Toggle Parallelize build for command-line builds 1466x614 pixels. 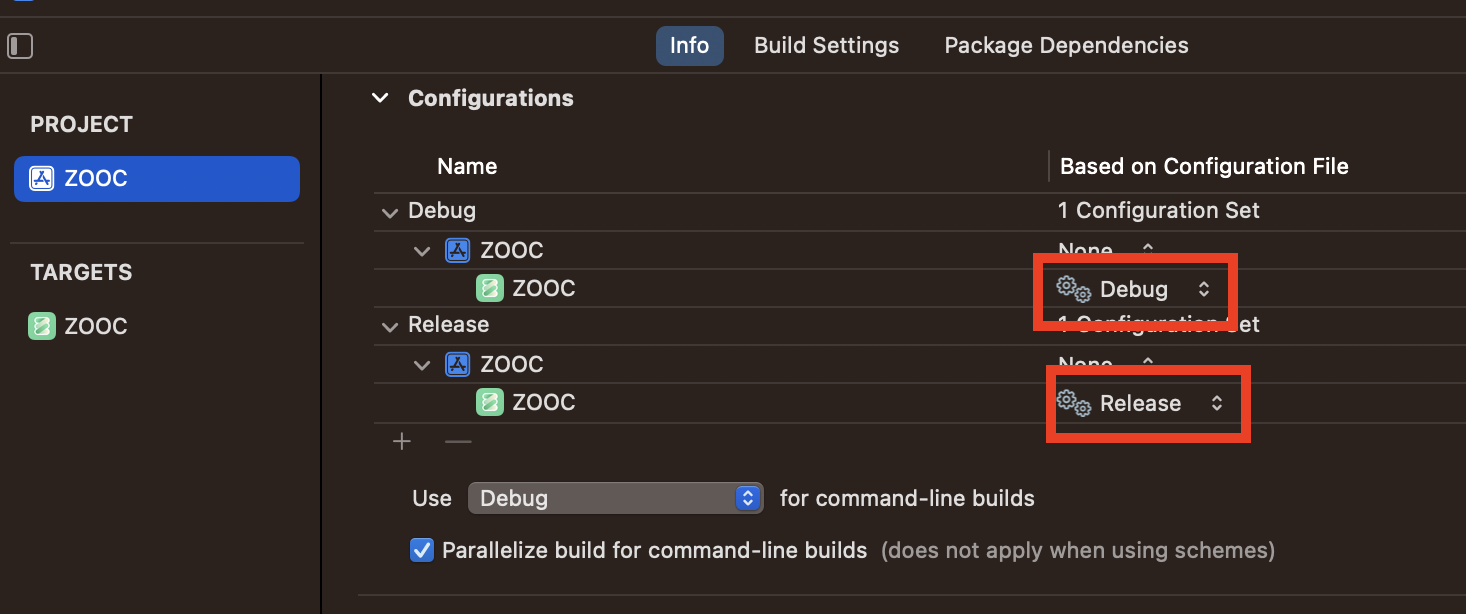(422, 550)
